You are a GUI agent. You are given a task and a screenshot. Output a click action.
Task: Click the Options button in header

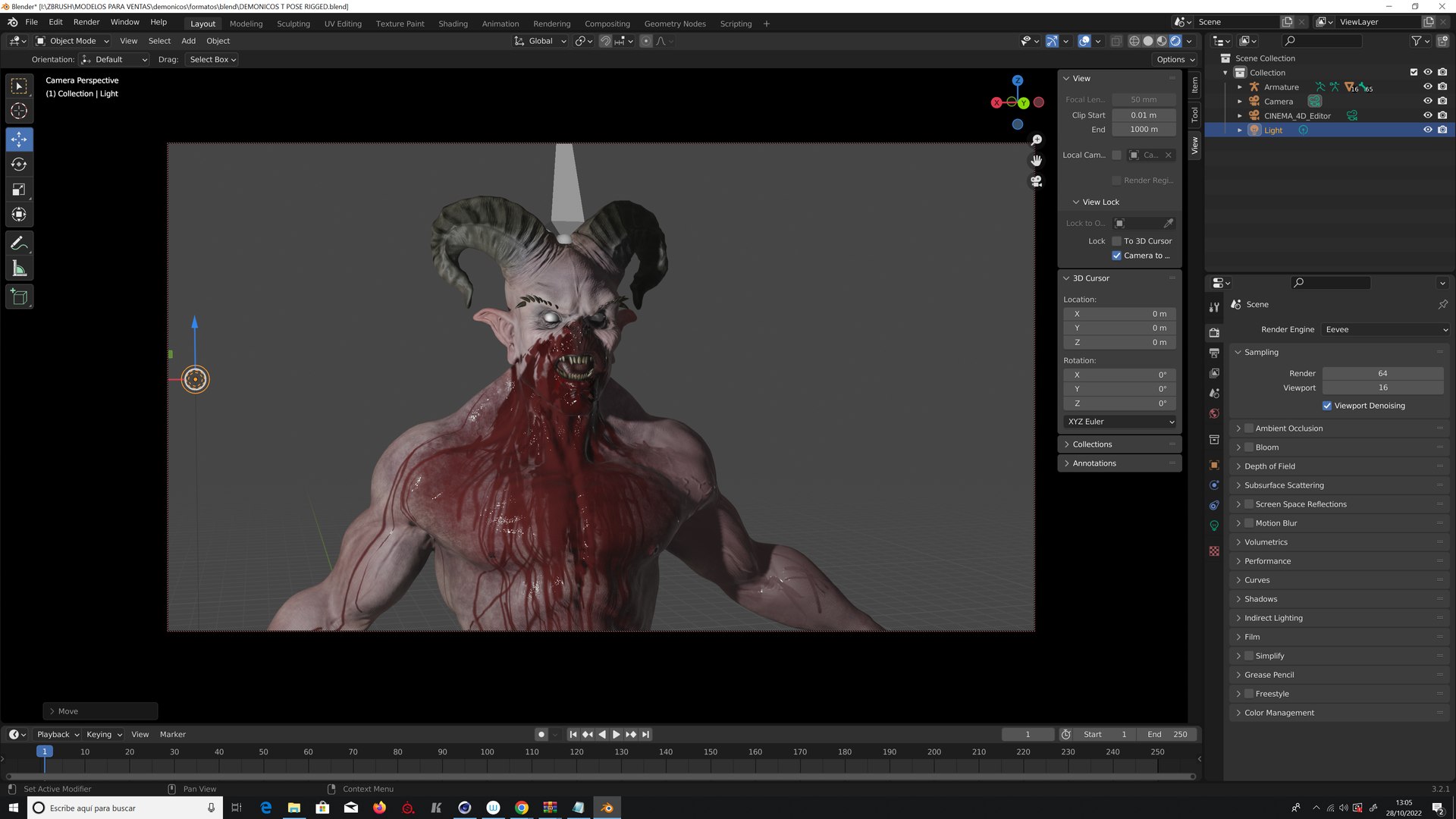(x=1175, y=59)
